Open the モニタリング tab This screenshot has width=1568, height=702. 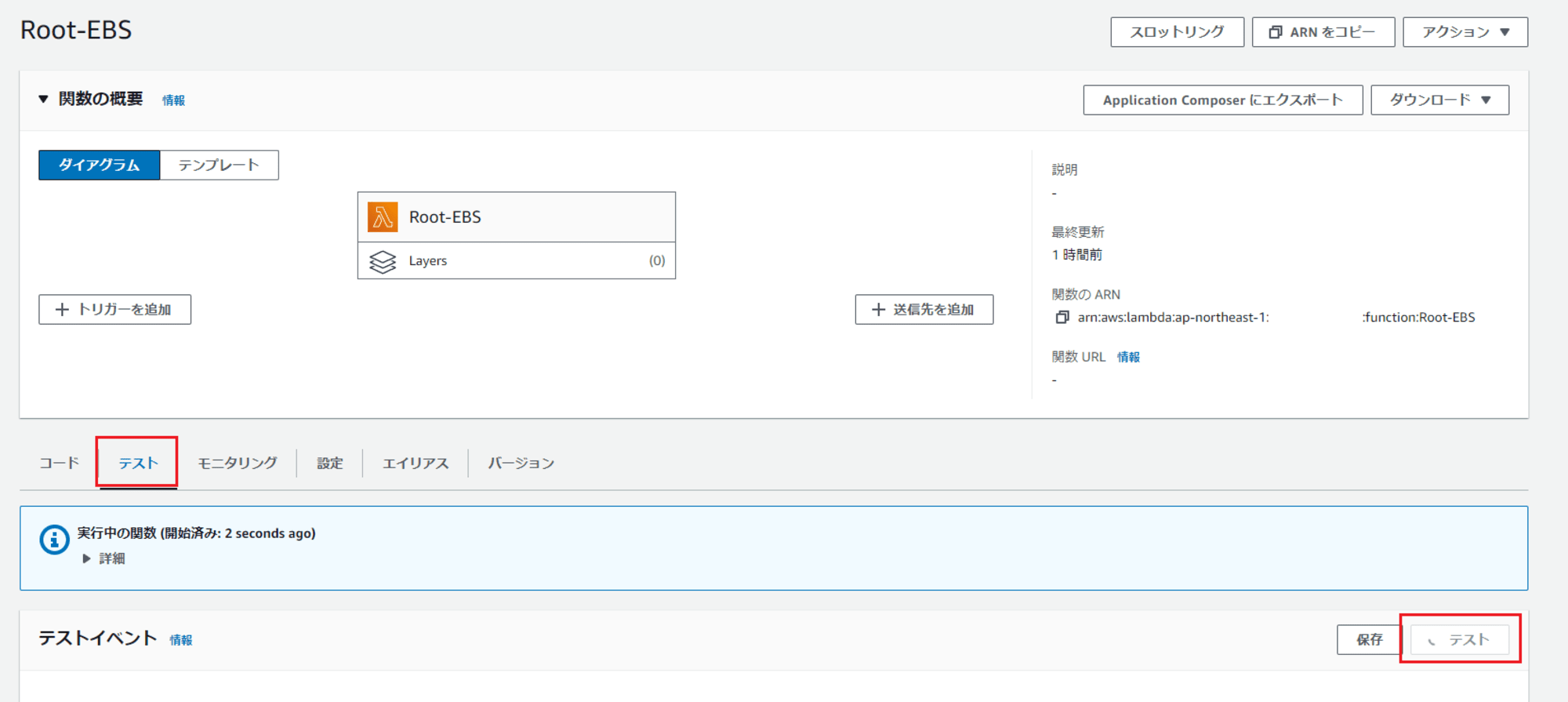[238, 463]
